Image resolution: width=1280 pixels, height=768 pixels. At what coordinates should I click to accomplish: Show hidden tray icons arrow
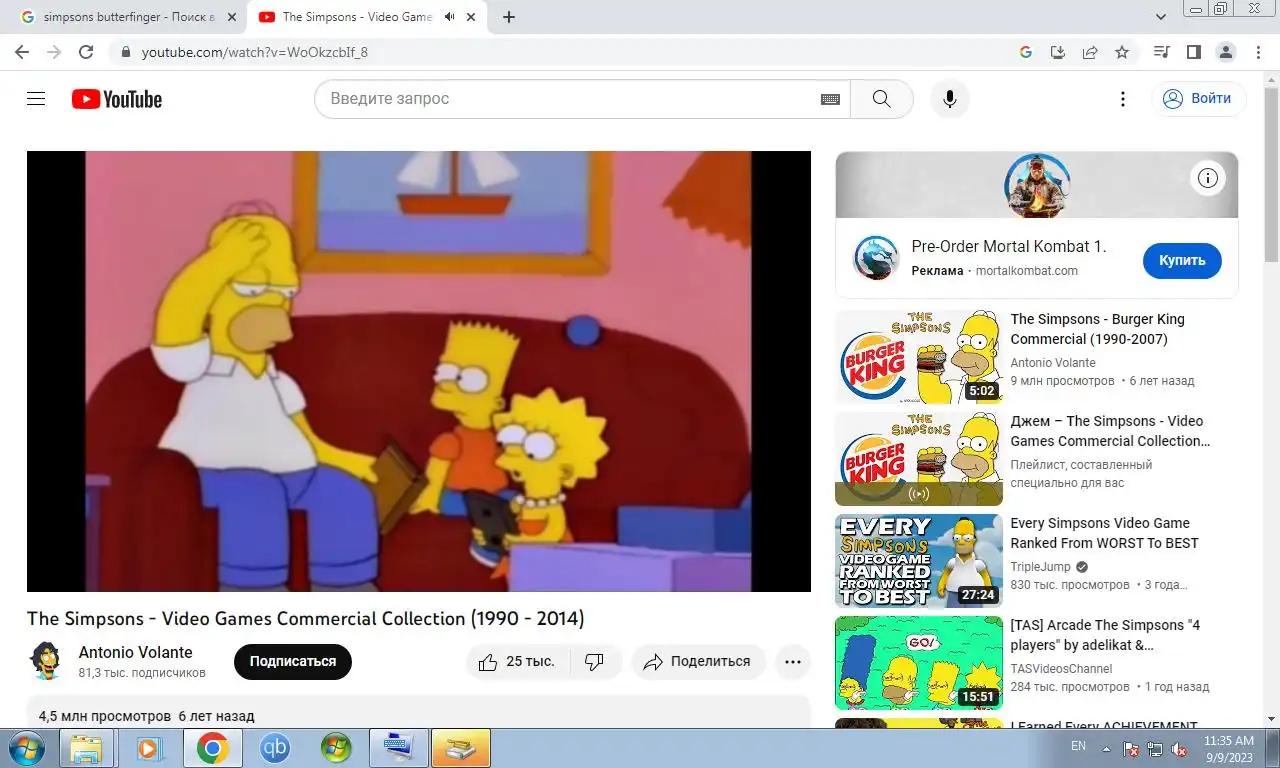coord(1106,748)
